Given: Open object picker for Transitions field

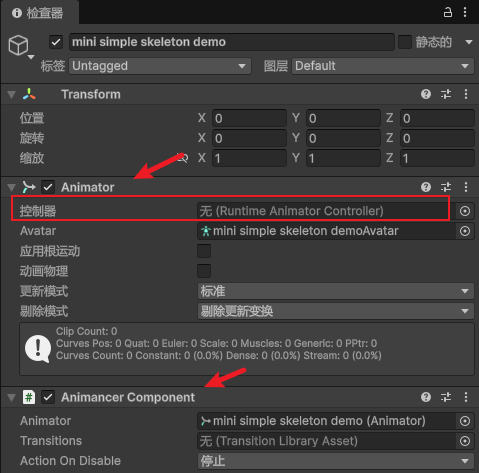Looking at the screenshot, I should pos(465,441).
